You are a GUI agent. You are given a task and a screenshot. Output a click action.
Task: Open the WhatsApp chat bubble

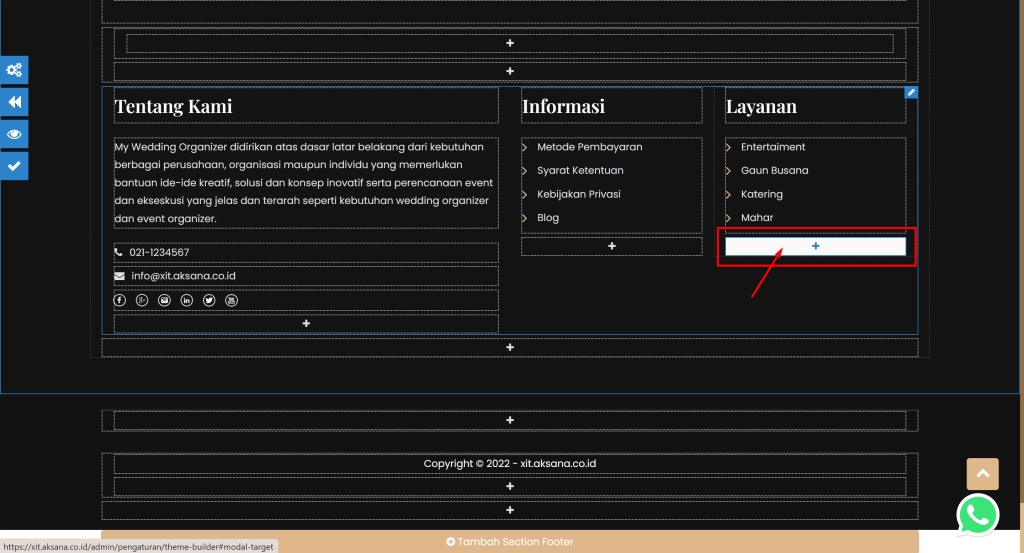tap(977, 515)
